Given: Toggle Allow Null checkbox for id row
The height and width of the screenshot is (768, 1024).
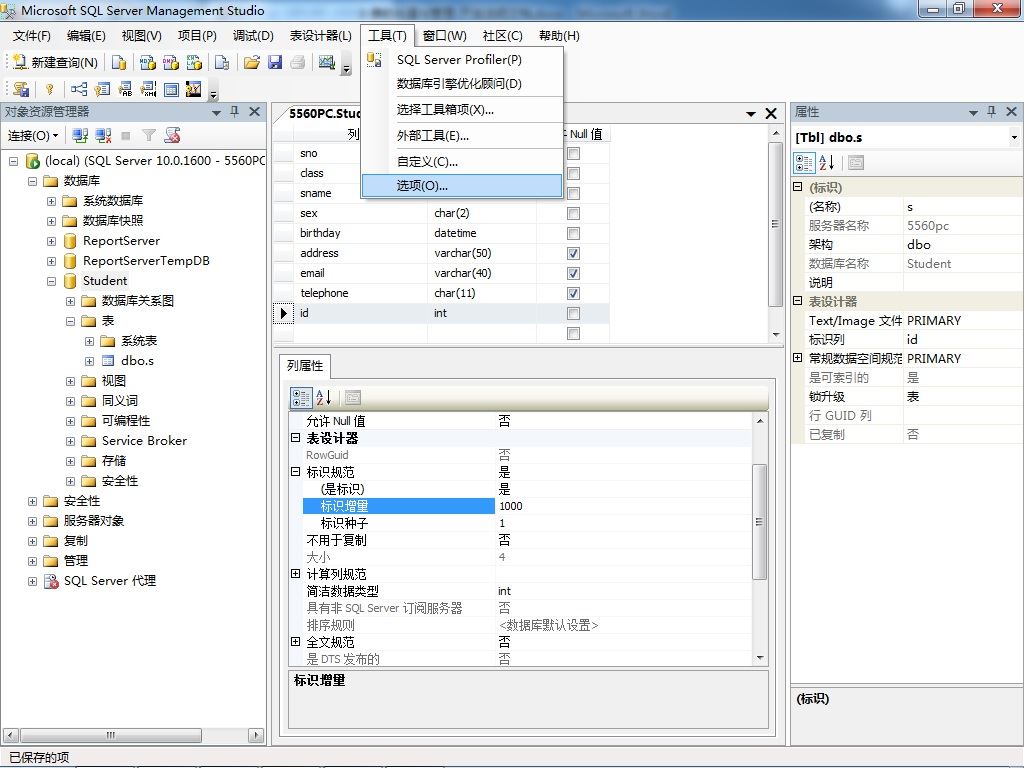Looking at the screenshot, I should pos(573,313).
